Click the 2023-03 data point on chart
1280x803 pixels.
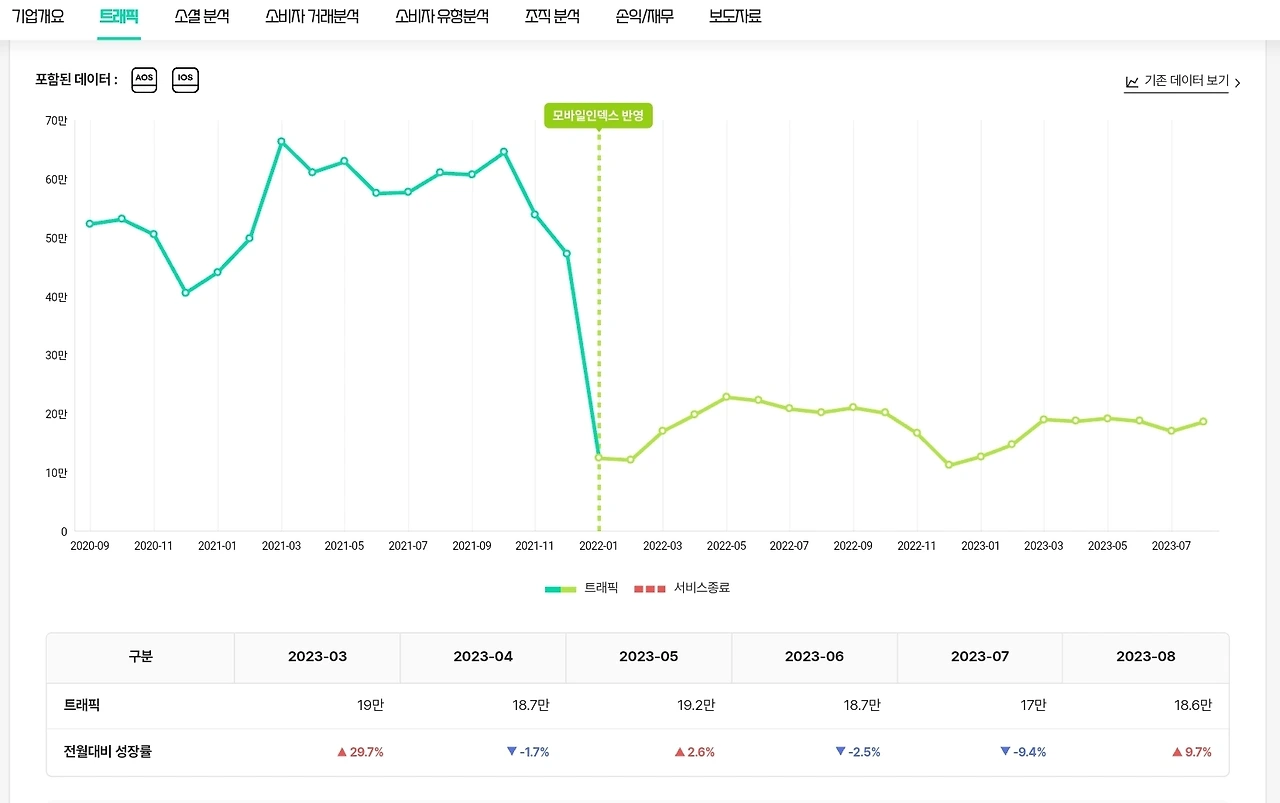(1043, 420)
